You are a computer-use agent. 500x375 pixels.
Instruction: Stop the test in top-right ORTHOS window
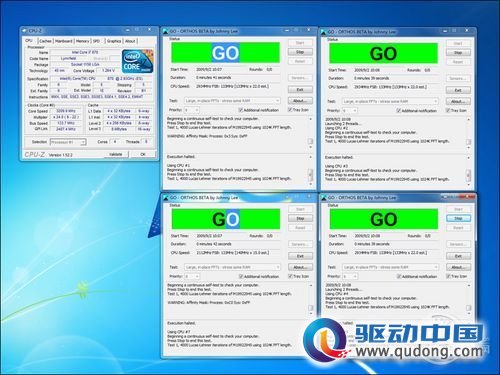[x=458, y=53]
